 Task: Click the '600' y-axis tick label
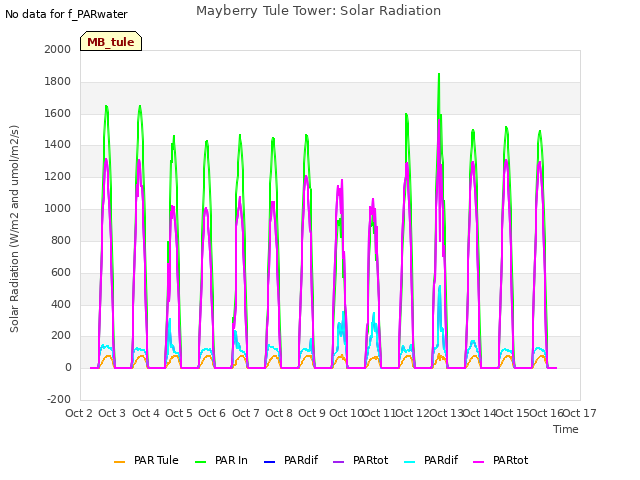click(x=61, y=273)
